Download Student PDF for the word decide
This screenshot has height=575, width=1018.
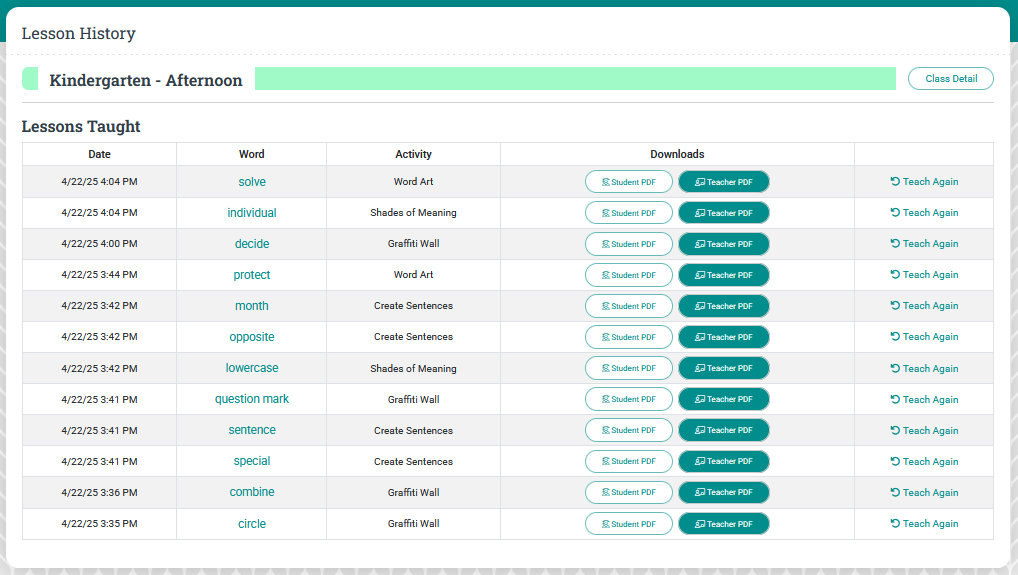tap(628, 244)
